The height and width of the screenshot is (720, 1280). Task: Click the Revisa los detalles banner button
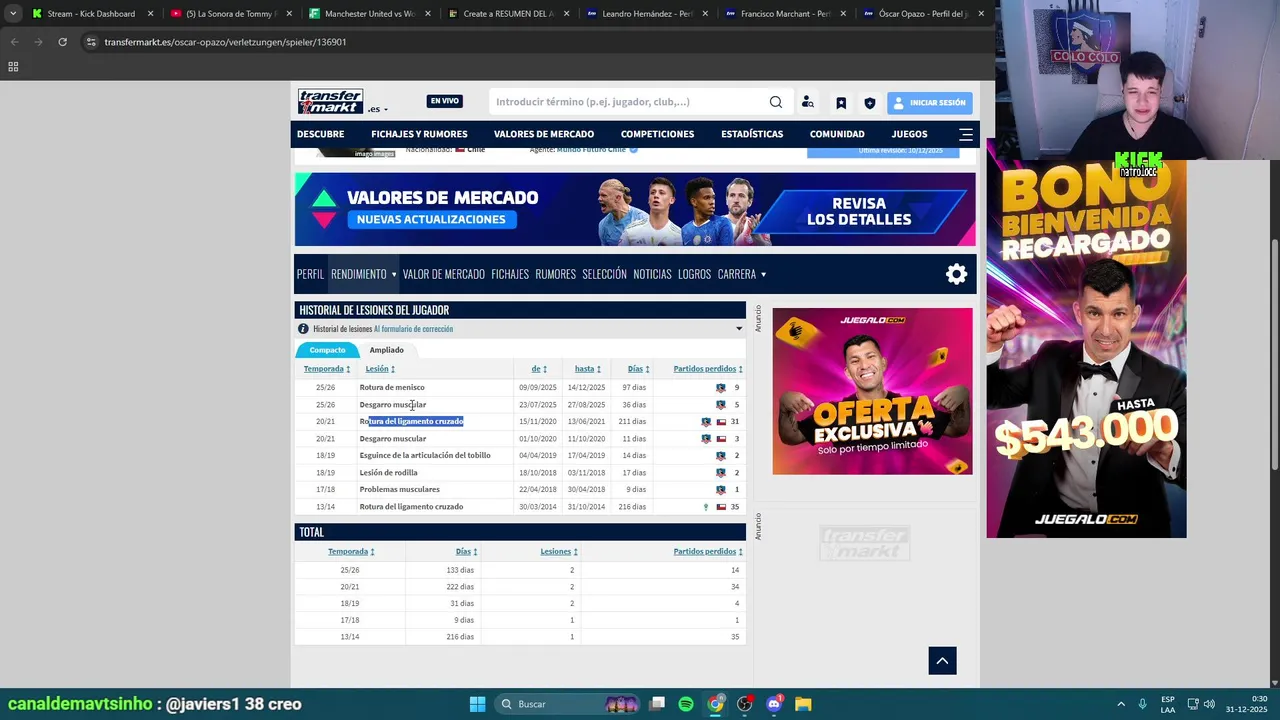point(859,211)
